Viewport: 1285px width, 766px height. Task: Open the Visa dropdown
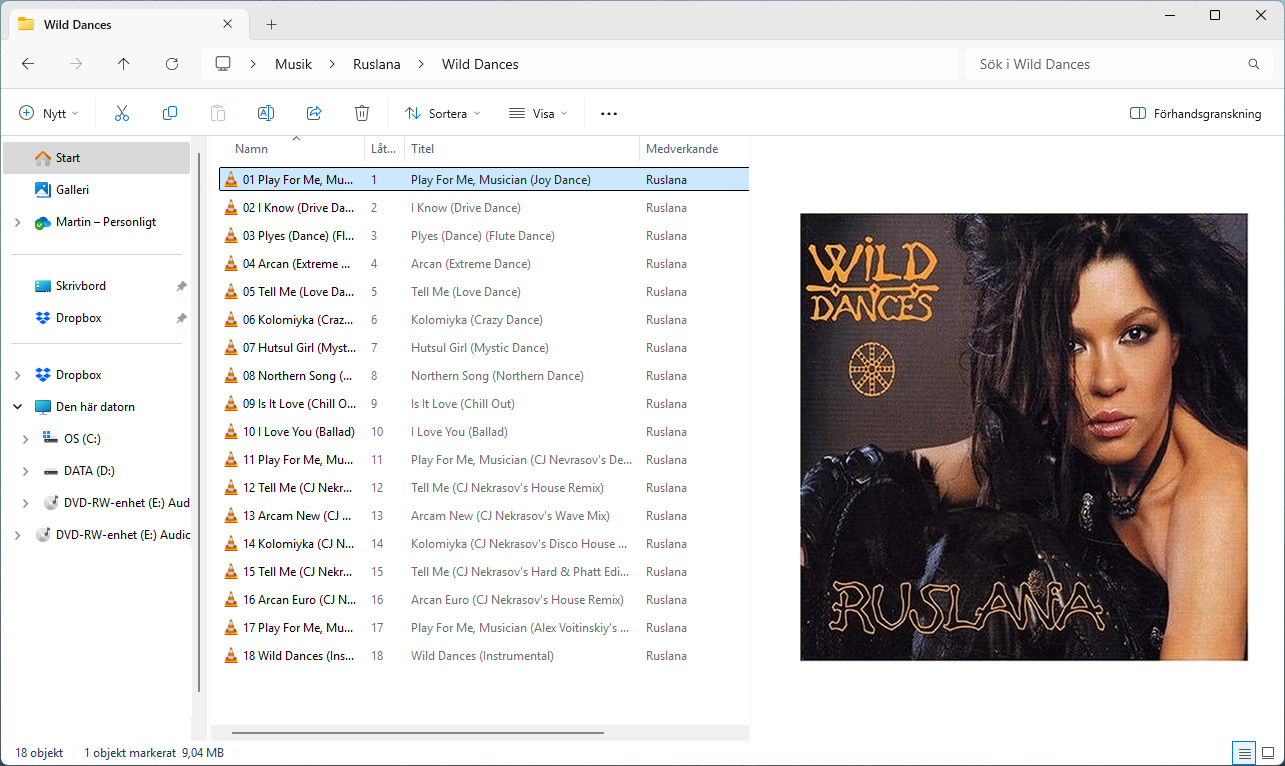pos(538,113)
